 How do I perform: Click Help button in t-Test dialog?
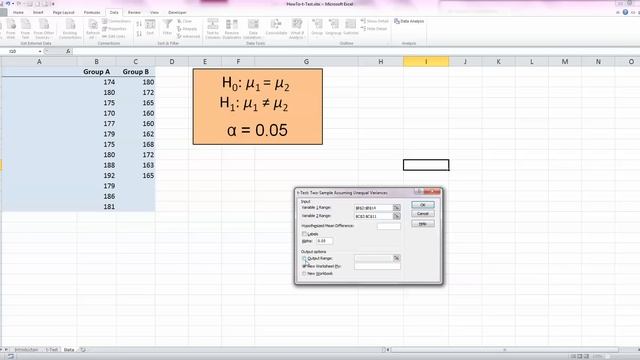423,224
